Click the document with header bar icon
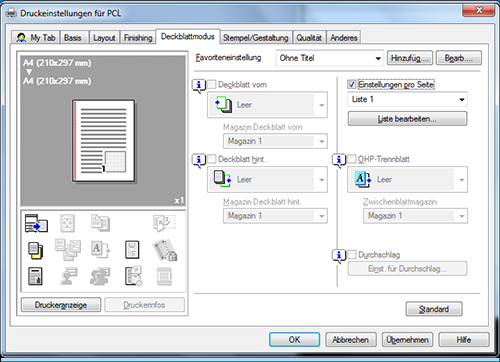Image resolution: width=500 pixels, height=362 pixels. [35, 276]
